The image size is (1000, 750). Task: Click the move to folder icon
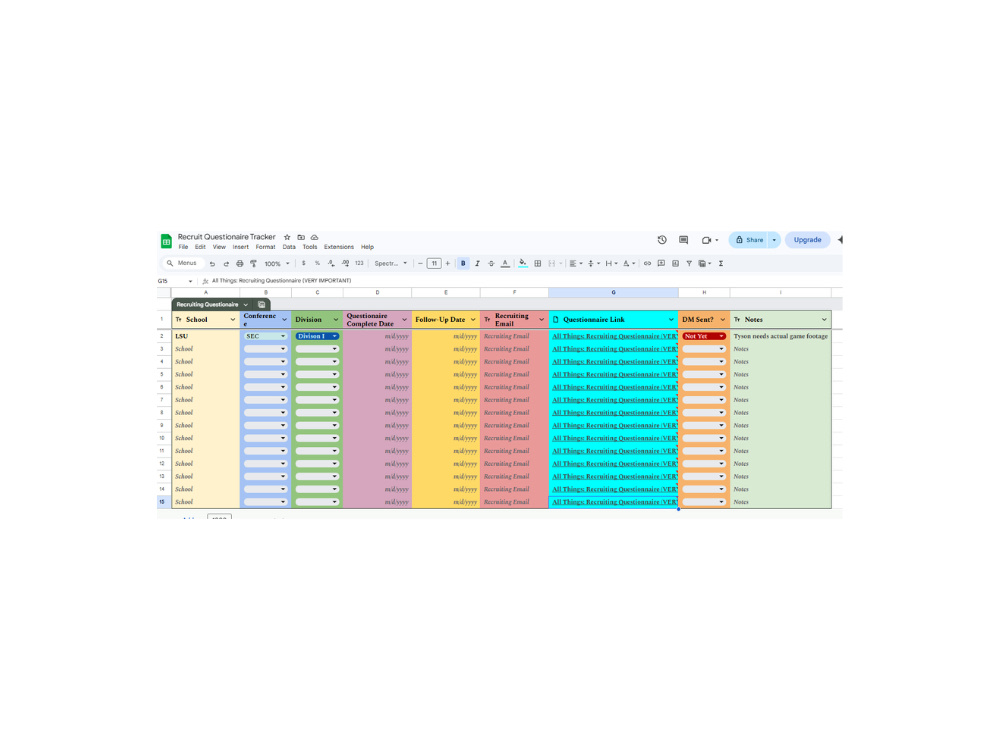pos(301,237)
